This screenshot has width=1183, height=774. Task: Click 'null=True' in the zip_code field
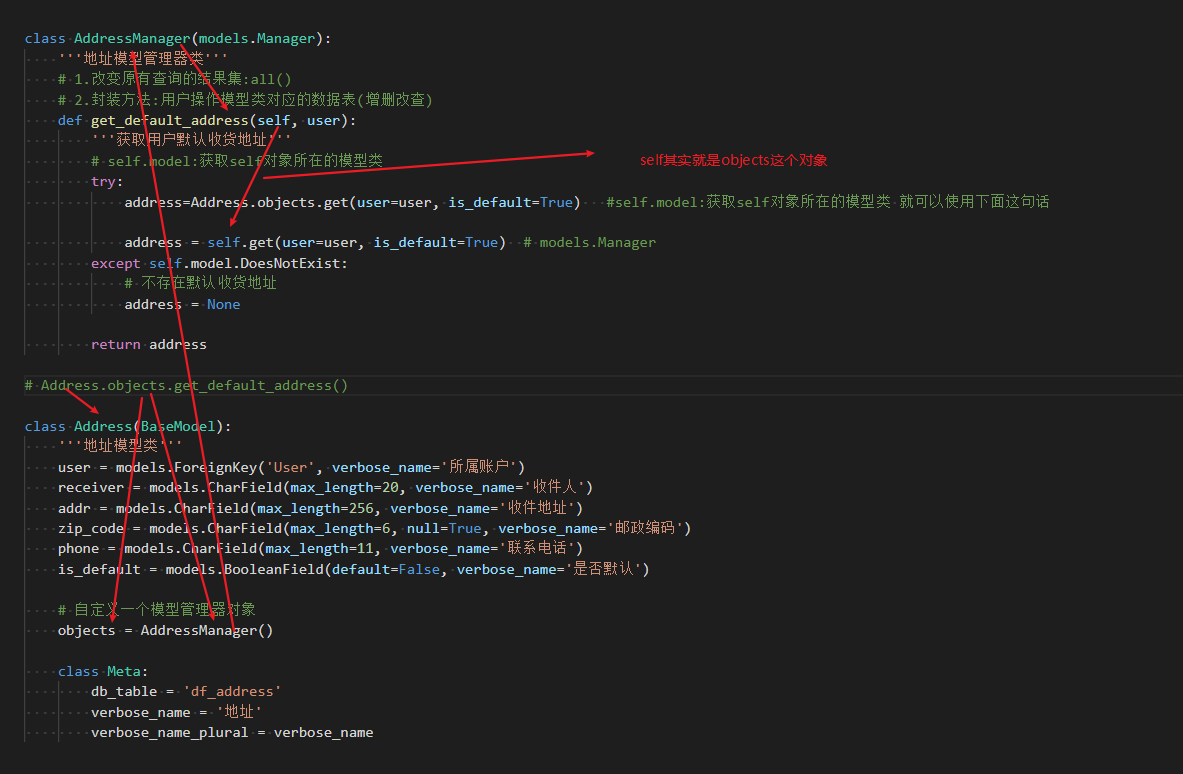pos(444,529)
